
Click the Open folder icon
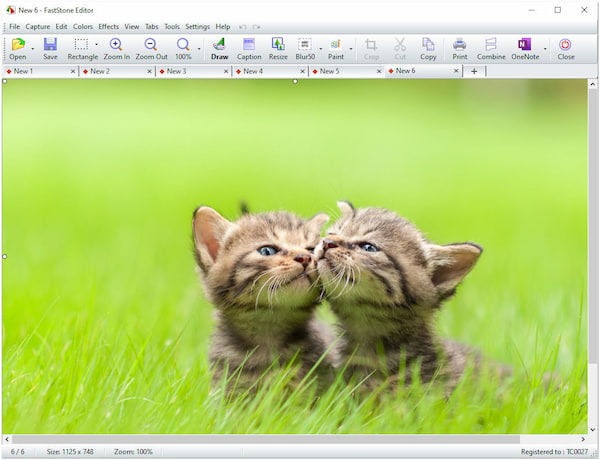[x=17, y=46]
